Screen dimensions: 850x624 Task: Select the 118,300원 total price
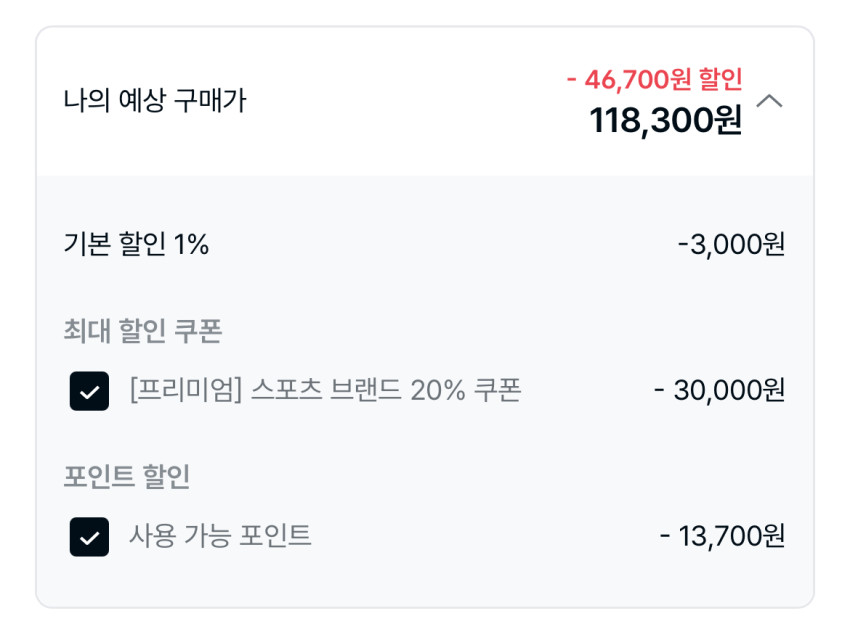pos(665,121)
